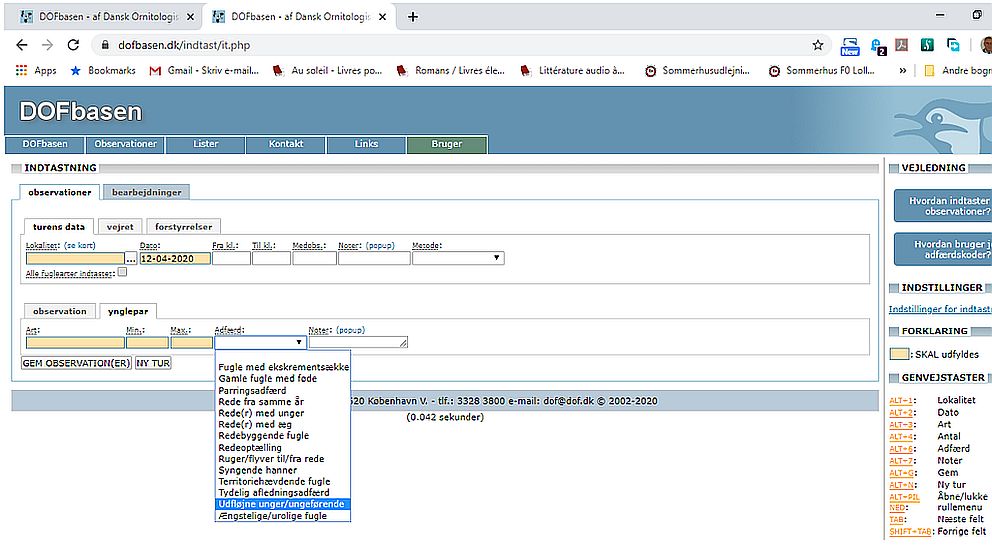Open Sommerhusudlejning bookmark
This screenshot has width=992, height=546.
[x=697, y=70]
